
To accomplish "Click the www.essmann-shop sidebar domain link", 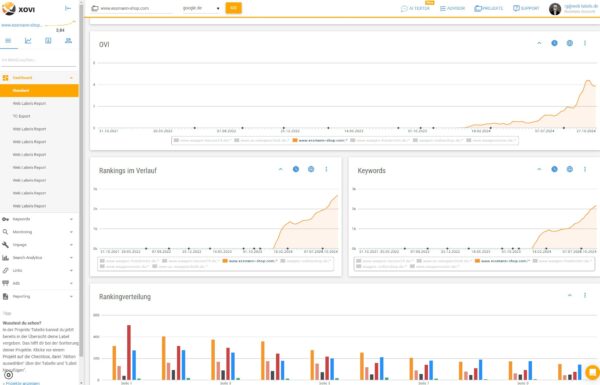I will (x=21, y=25).
